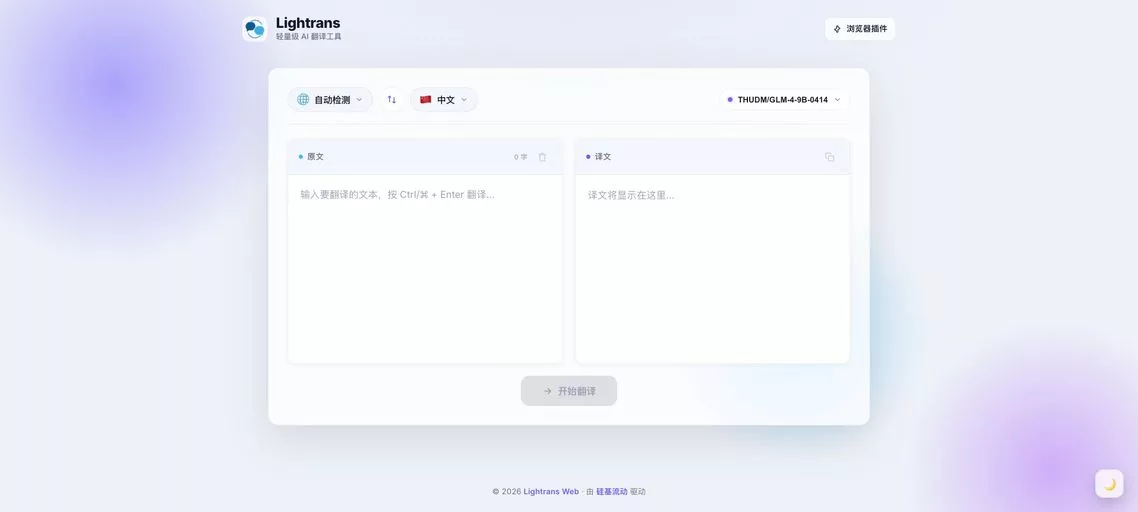This screenshot has height=512, width=1138.
Task: Open the Lightrans Web footer link
Action: click(x=552, y=492)
